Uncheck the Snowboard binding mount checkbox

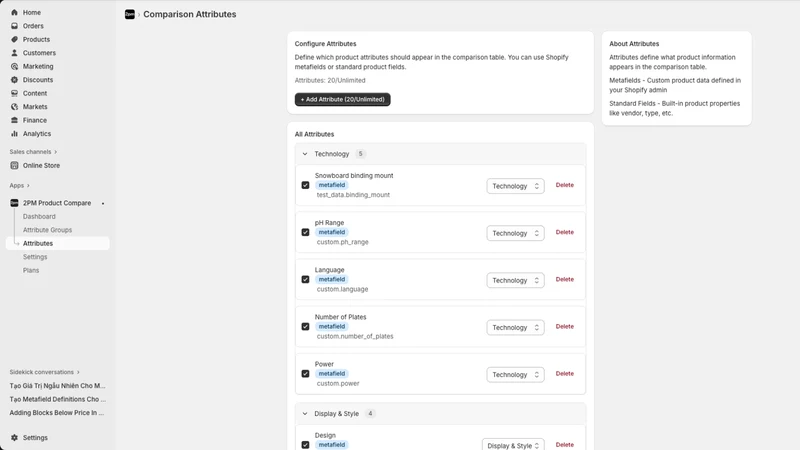(305, 185)
